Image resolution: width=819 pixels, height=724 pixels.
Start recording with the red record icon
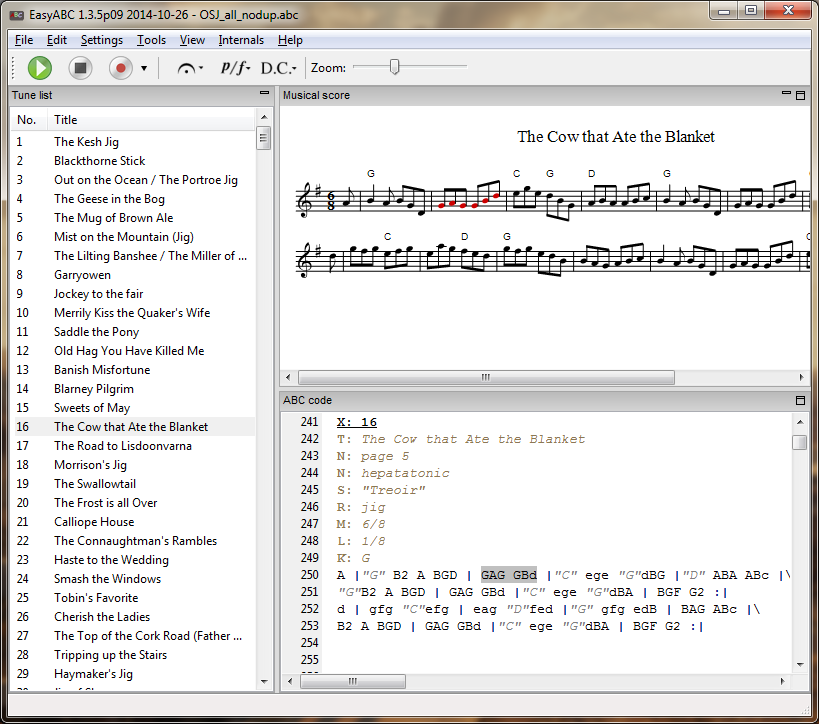click(x=122, y=68)
